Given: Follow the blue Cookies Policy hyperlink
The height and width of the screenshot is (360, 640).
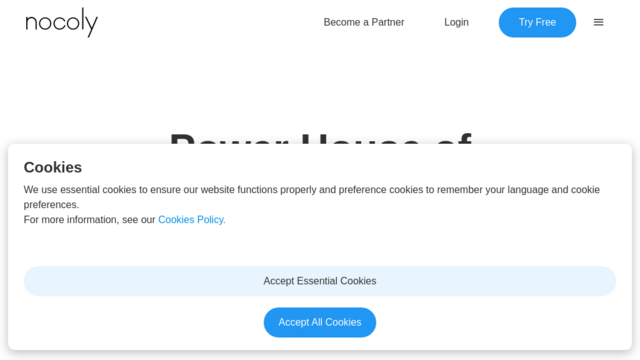Looking at the screenshot, I should tap(192, 220).
